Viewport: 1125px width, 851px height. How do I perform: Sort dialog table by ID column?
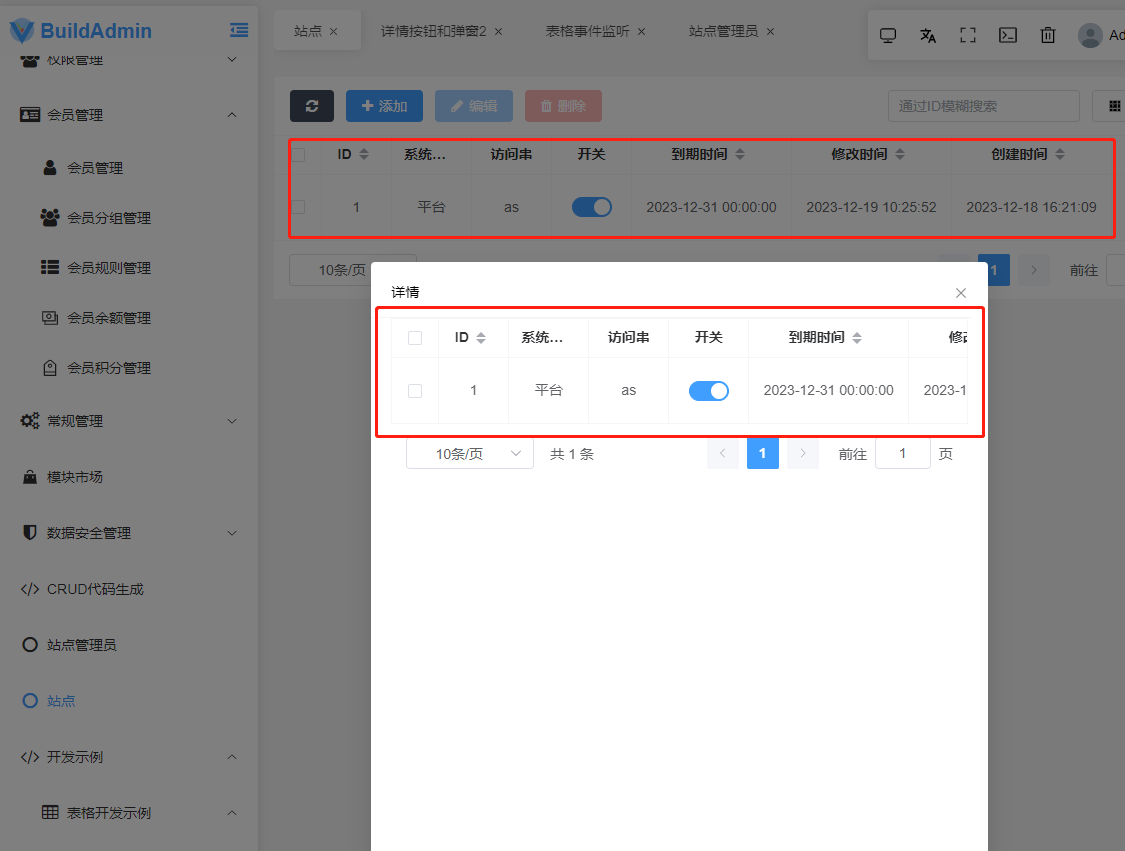click(470, 338)
